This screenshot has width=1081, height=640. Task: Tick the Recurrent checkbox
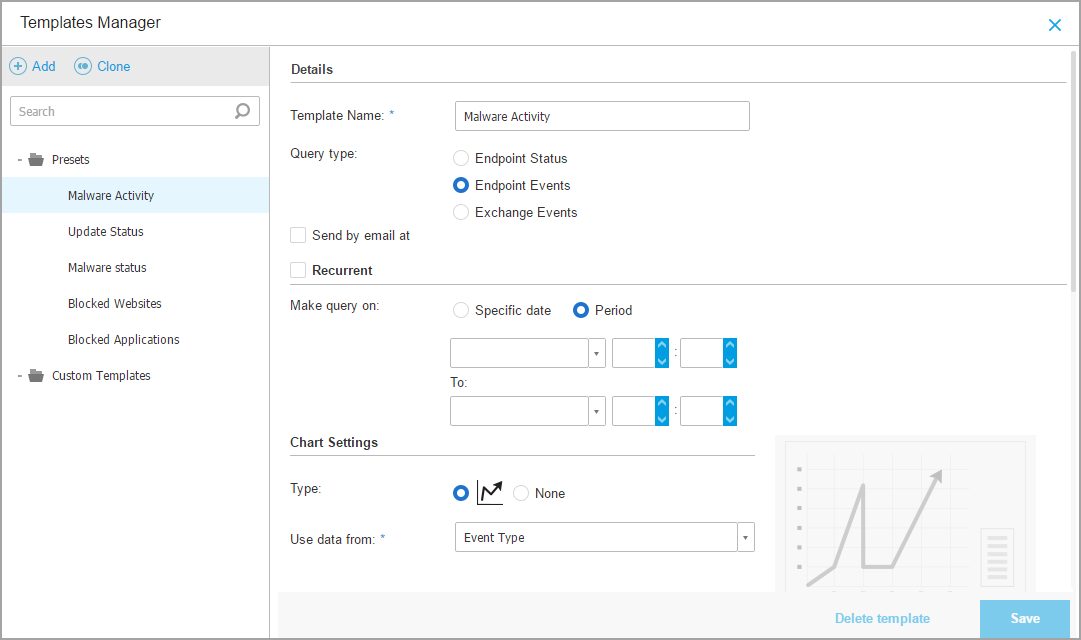298,270
